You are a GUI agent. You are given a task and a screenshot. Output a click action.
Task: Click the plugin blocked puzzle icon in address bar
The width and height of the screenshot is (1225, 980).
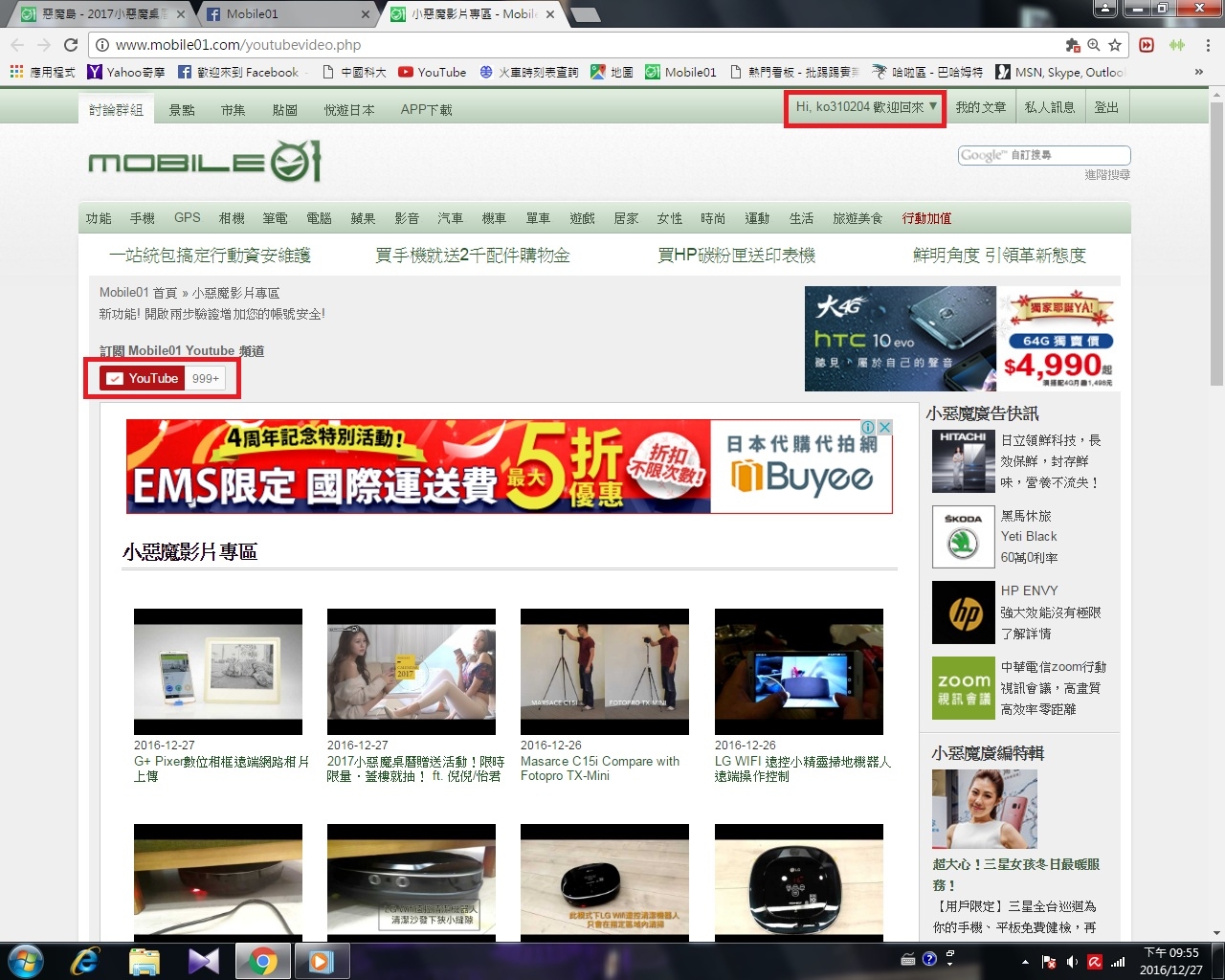[1073, 45]
